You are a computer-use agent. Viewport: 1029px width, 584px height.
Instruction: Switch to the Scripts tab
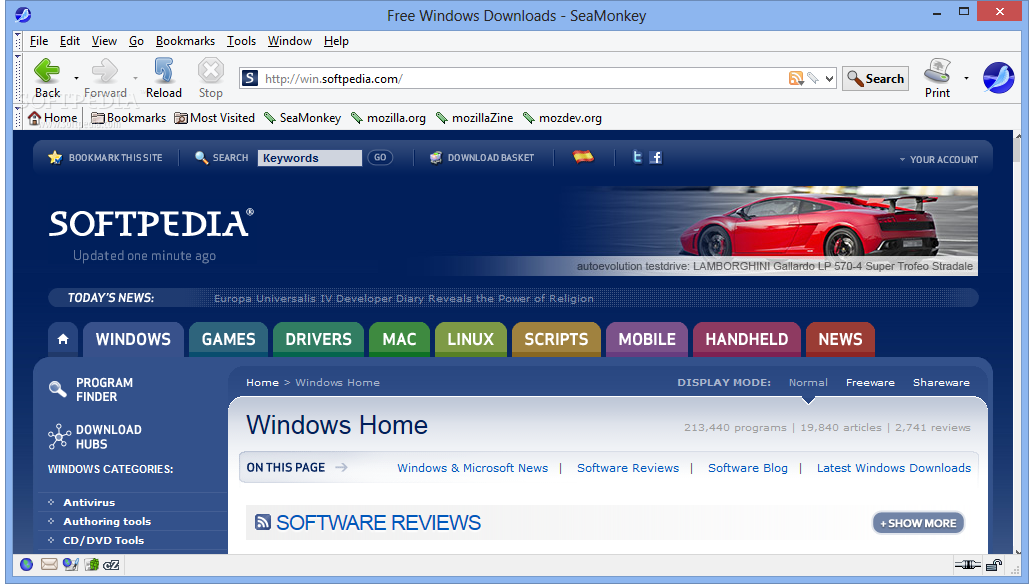(x=556, y=339)
